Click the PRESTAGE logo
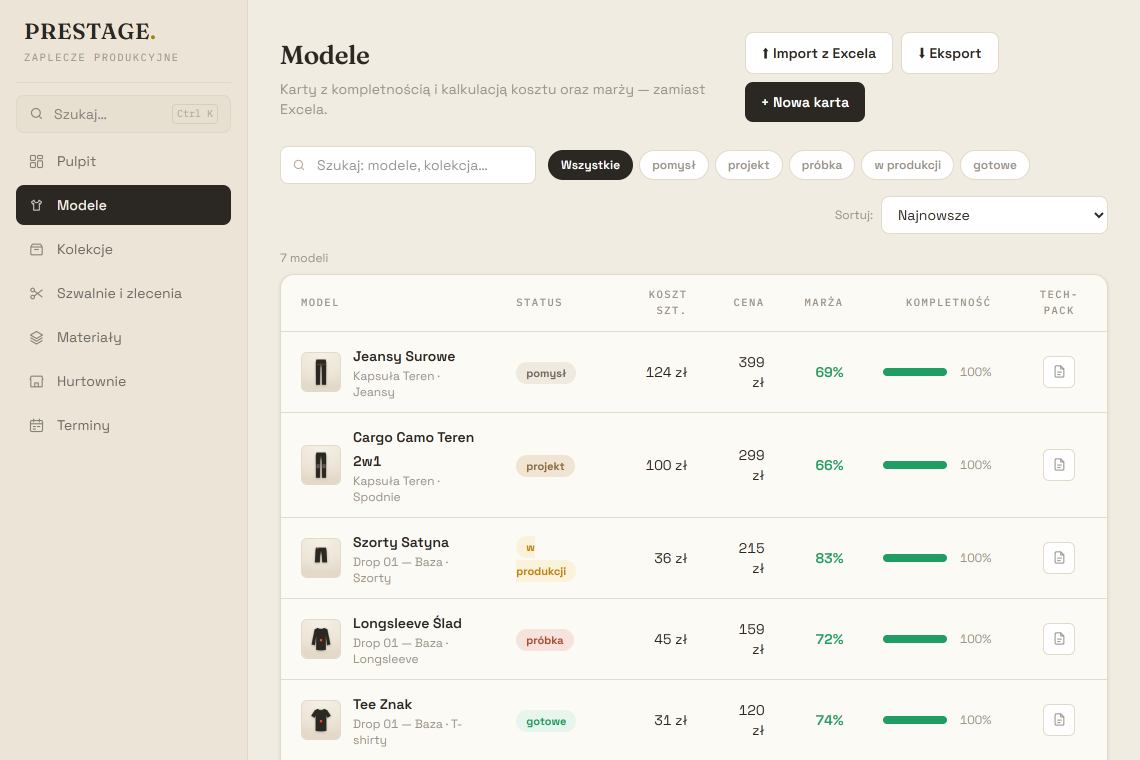The width and height of the screenshot is (1140, 760). point(90,31)
